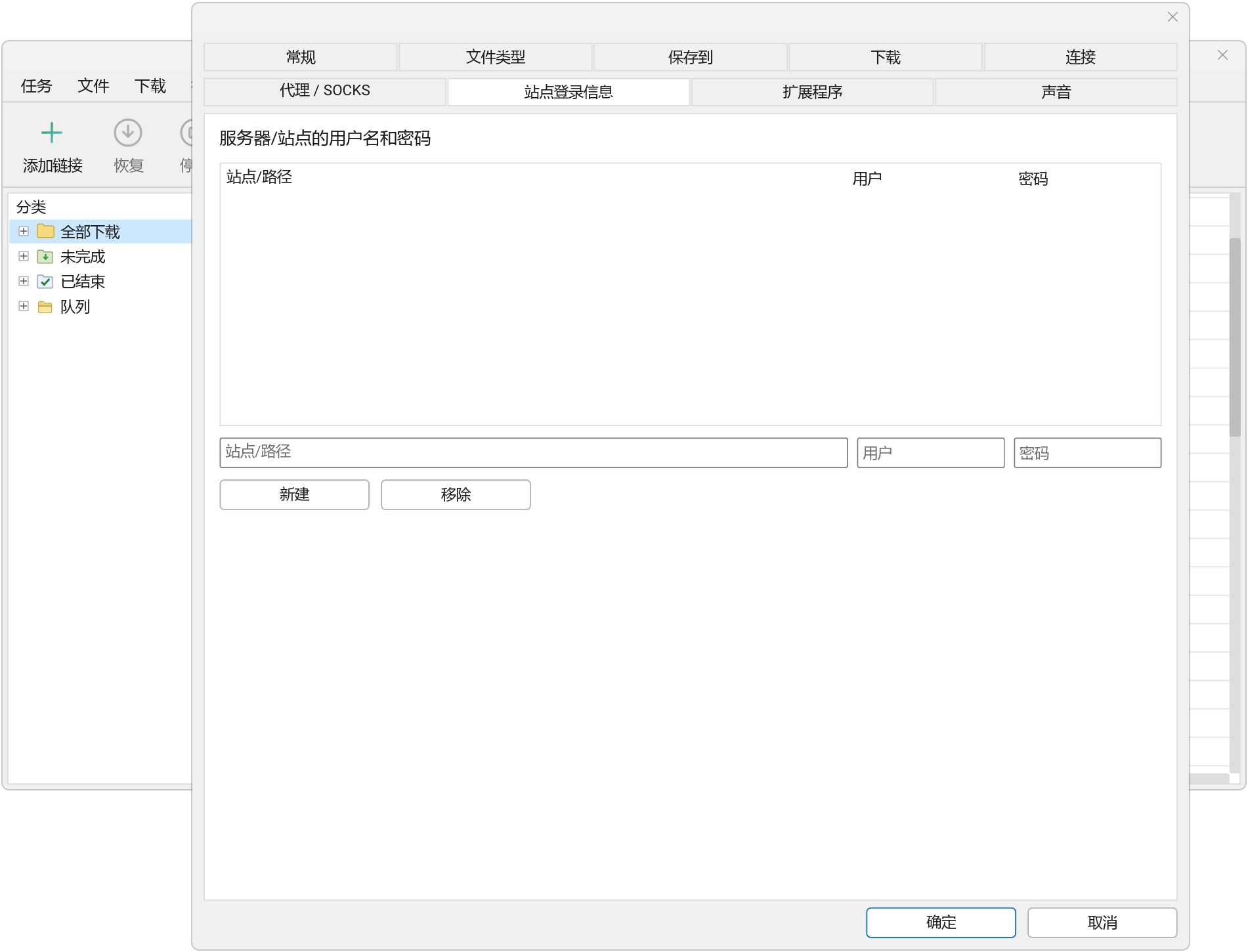This screenshot has height=952, width=1248.
Task: Click the 站点/路径 column header
Action: click(259, 177)
